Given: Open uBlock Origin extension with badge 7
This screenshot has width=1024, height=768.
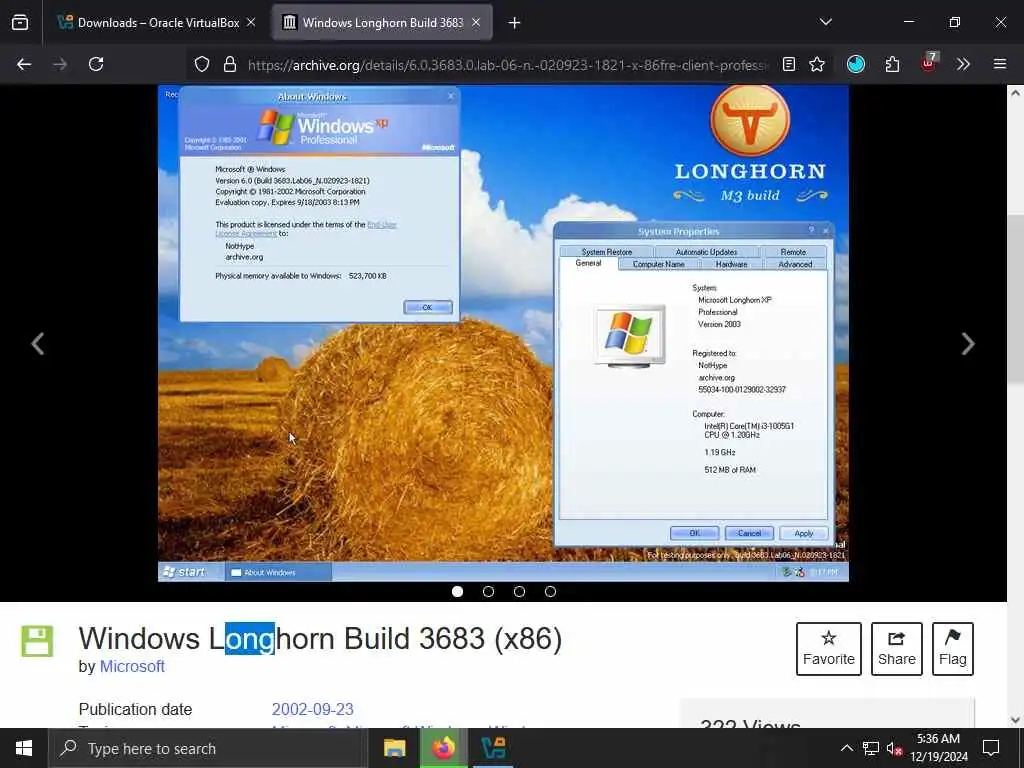Looking at the screenshot, I should (929, 63).
